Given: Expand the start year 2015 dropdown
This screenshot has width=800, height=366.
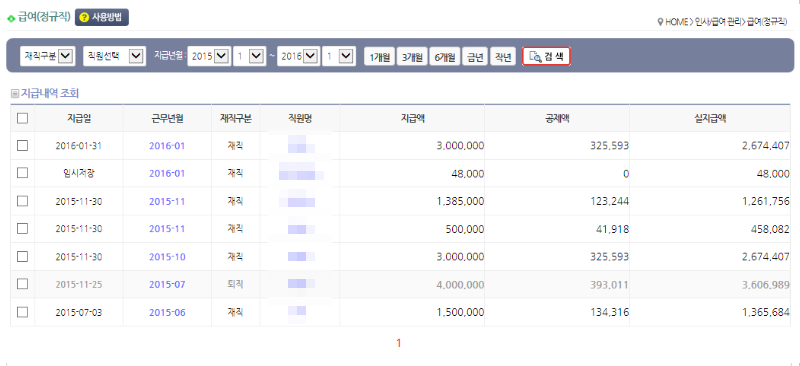Looking at the screenshot, I should click(x=209, y=56).
